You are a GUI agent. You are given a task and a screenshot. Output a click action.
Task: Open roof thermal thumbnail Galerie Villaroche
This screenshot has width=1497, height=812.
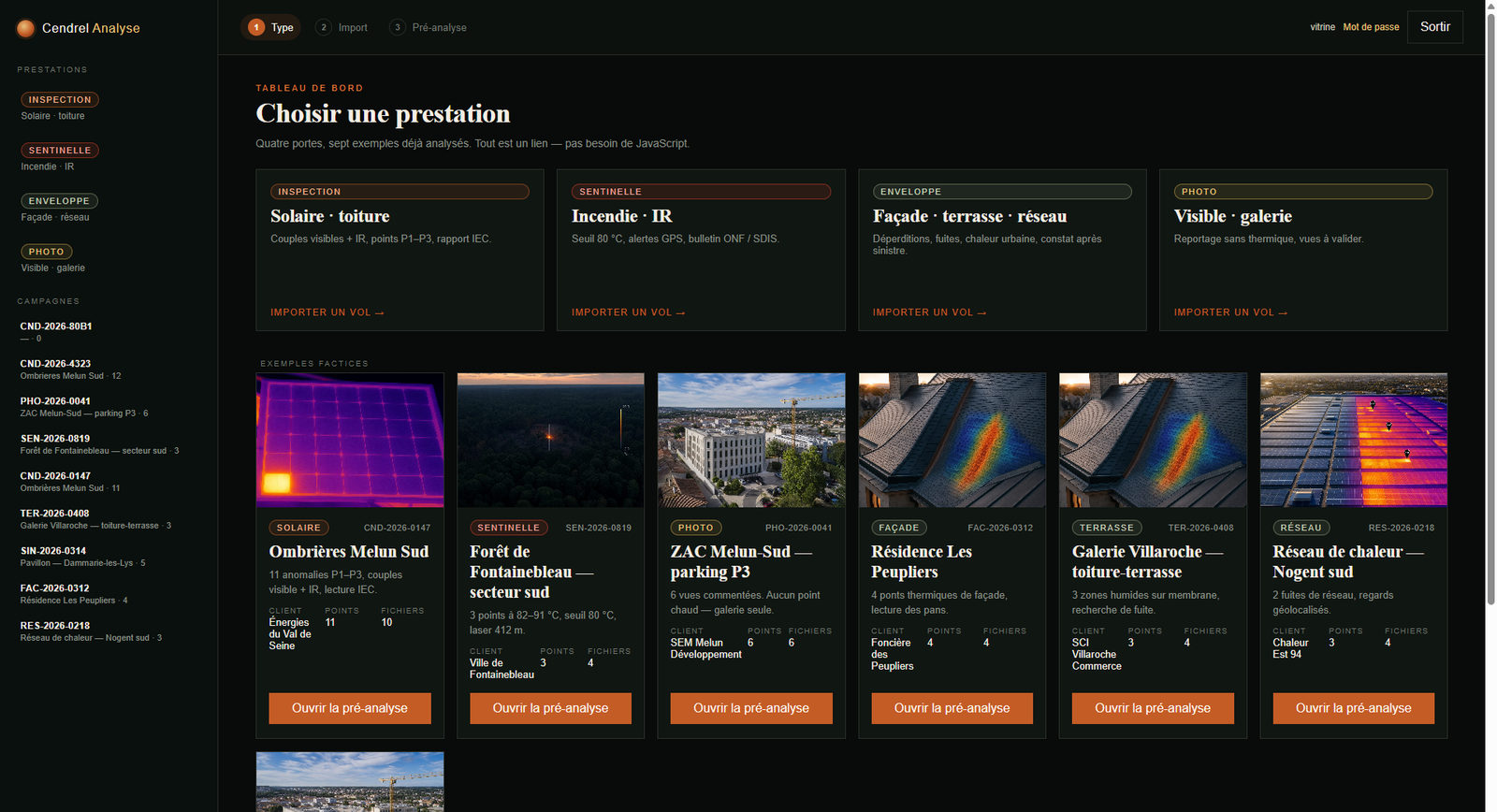(x=1153, y=441)
